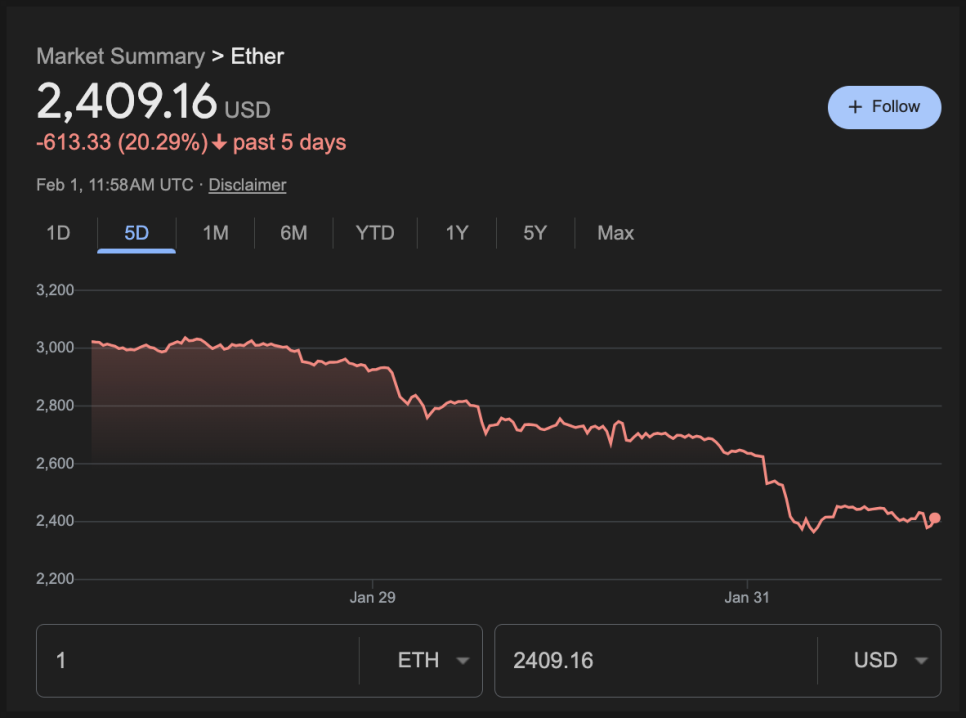Screen dimensions: 966x718
Task: Switch to the 6M chart view
Action: point(293,233)
